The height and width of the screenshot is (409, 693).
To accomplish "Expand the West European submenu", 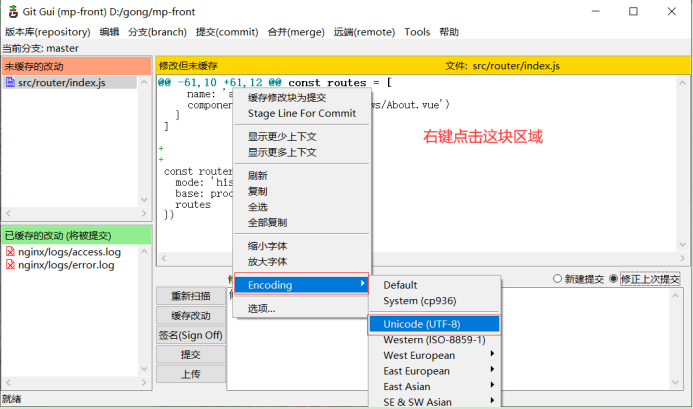I will tap(492, 354).
